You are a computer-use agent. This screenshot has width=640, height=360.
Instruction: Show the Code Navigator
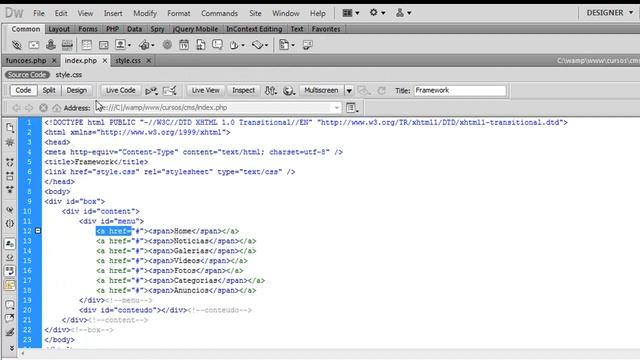(x=10, y=142)
